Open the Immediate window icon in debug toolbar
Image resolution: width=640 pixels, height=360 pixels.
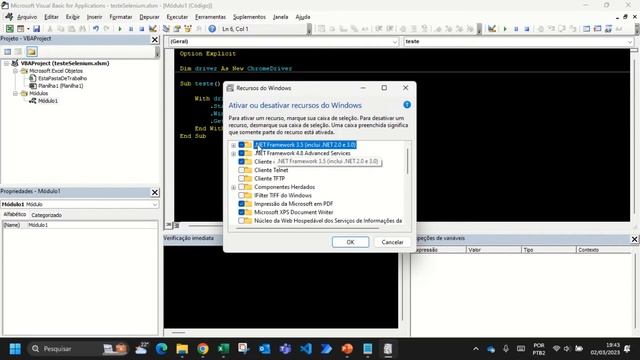pyautogui.click(x=598, y=29)
